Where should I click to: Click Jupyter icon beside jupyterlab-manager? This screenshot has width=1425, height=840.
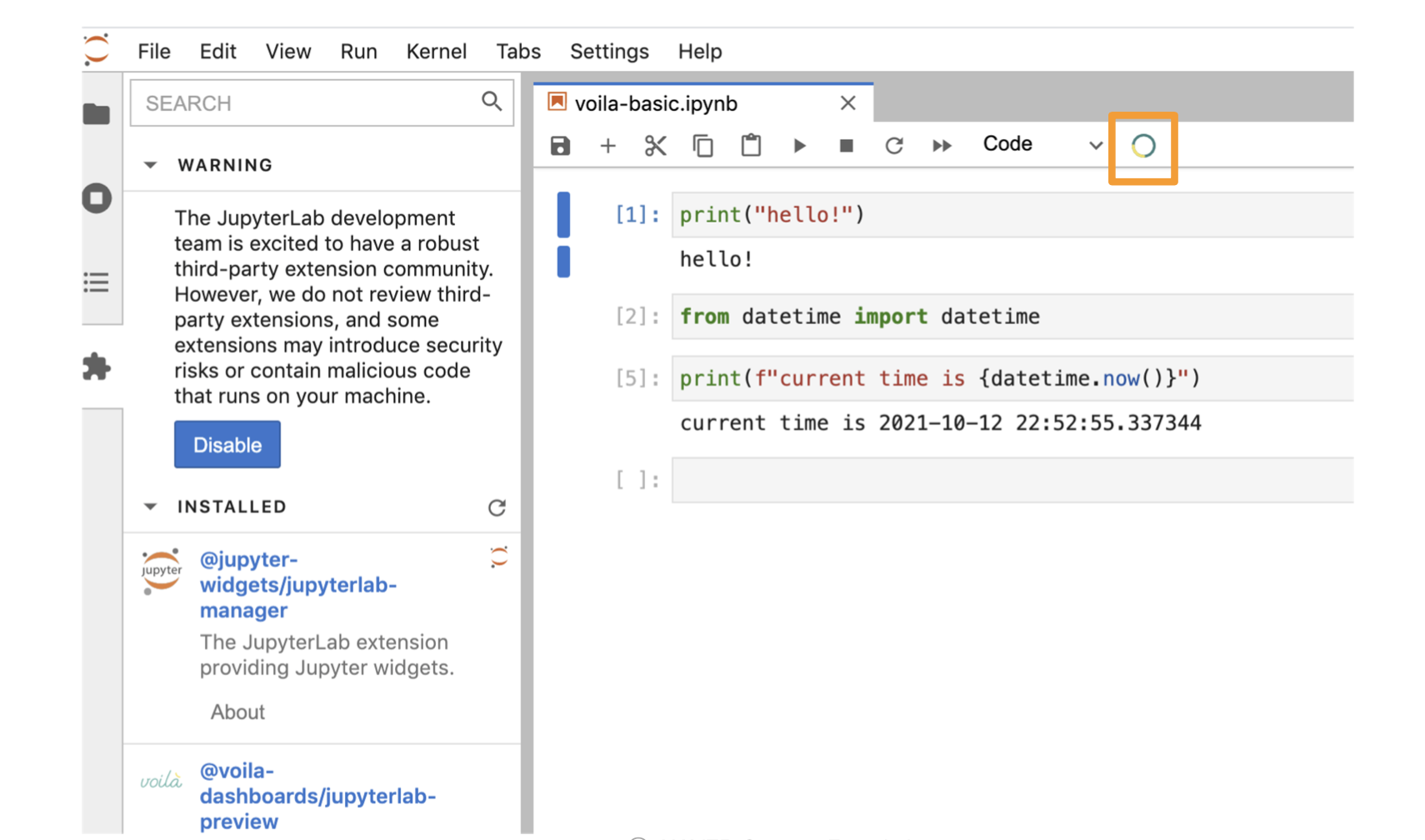click(498, 557)
